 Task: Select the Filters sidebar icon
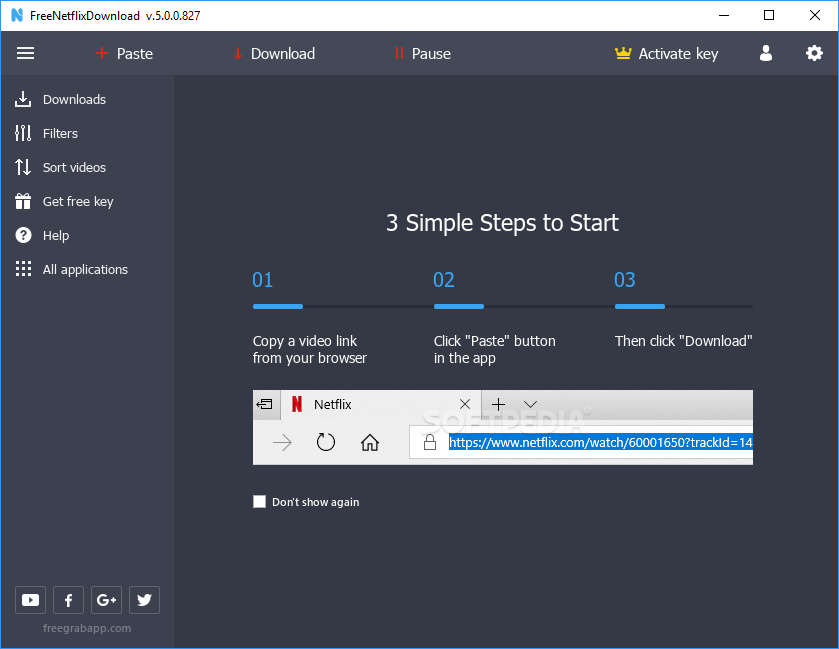[x=22, y=133]
